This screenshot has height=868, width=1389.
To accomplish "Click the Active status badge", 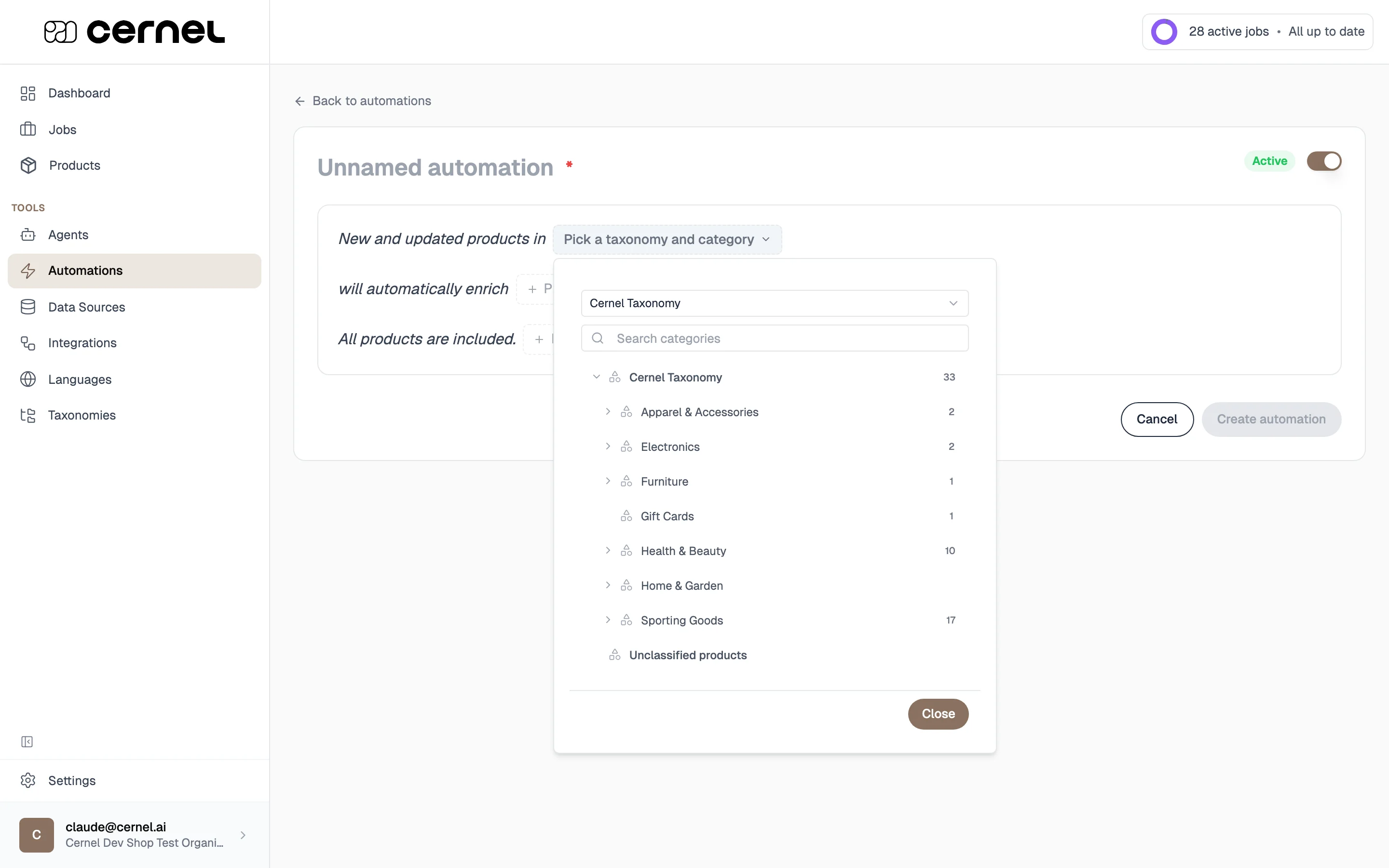I will [x=1269, y=162].
